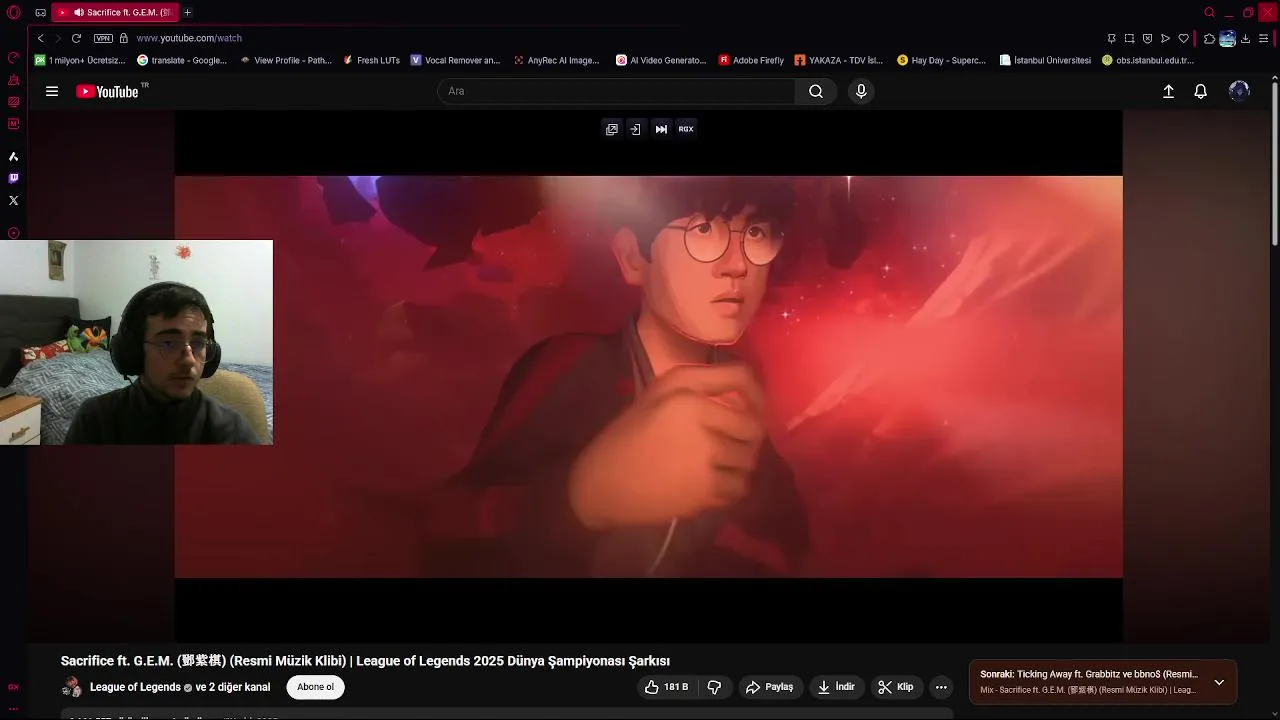Viewport: 1280px width, 720px height.
Task: Open the Adobe Firefly bookmark
Action: click(x=751, y=60)
